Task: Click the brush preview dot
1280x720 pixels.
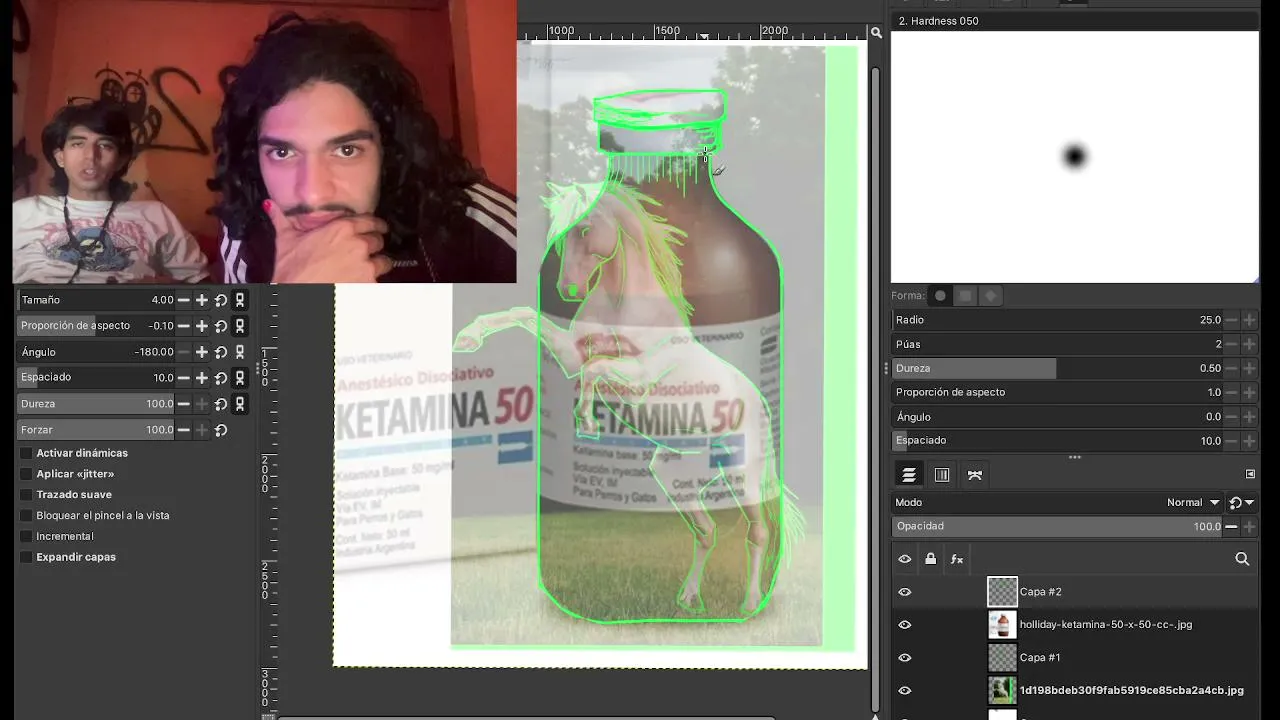Action: tap(1074, 156)
